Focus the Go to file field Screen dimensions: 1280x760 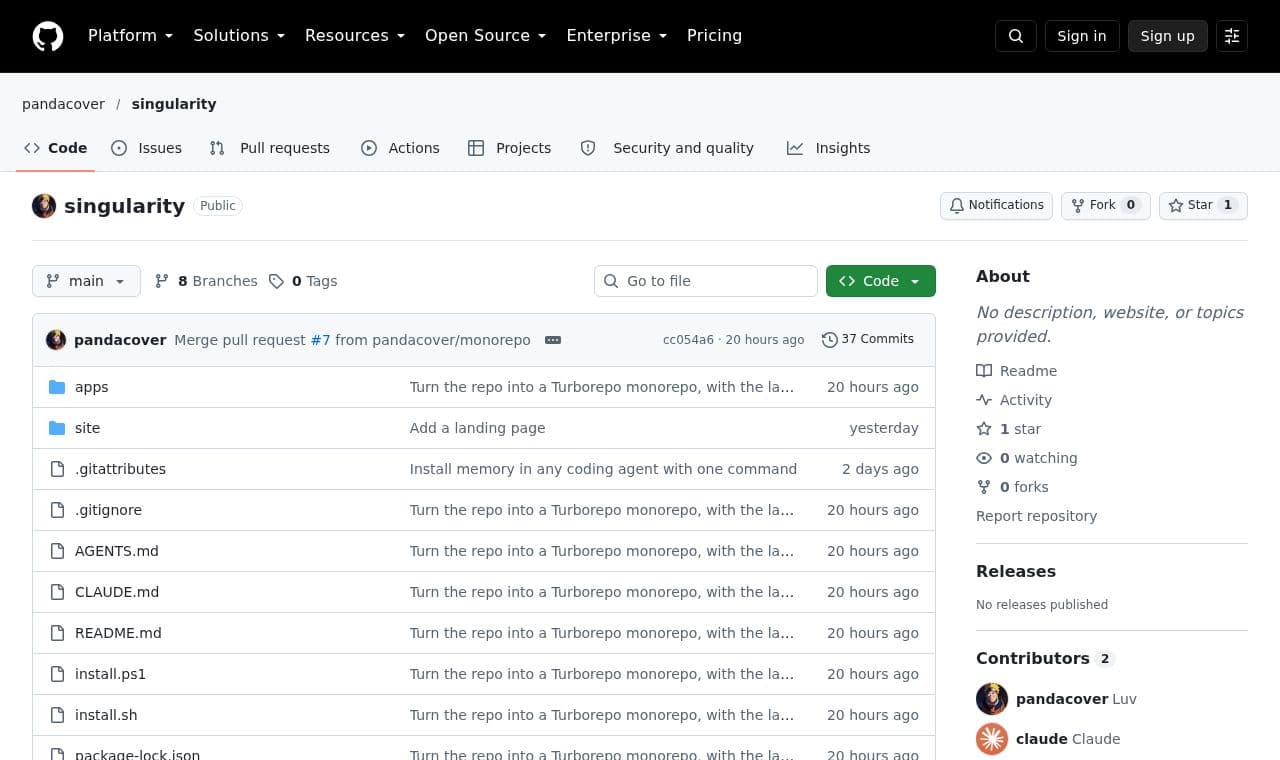click(706, 281)
